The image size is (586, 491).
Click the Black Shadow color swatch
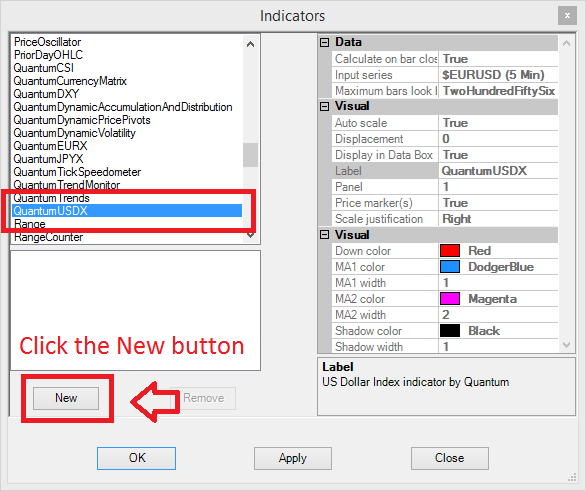450,331
